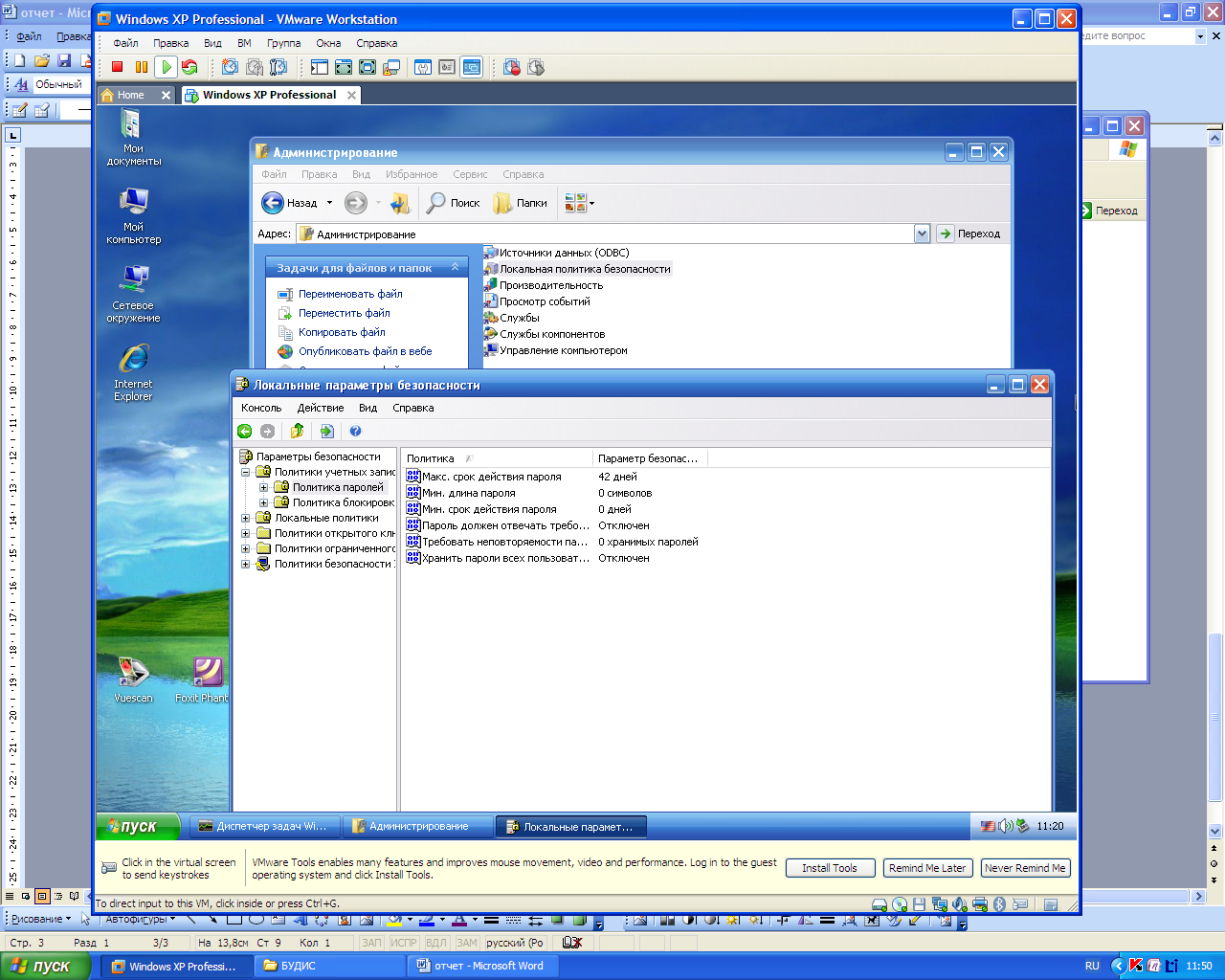Reset the virtual machine using the restart icon

click(189, 67)
